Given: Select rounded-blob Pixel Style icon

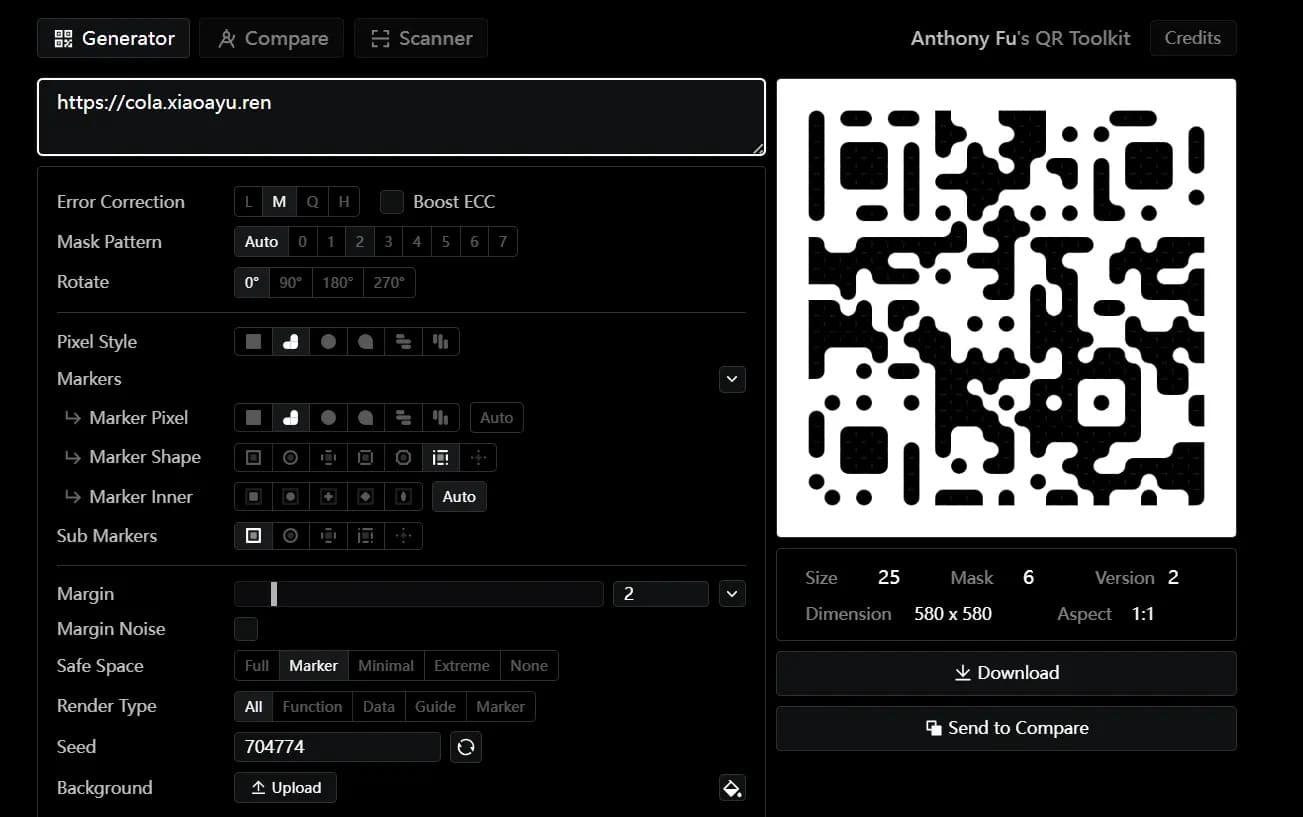Looking at the screenshot, I should pyautogui.click(x=291, y=341).
